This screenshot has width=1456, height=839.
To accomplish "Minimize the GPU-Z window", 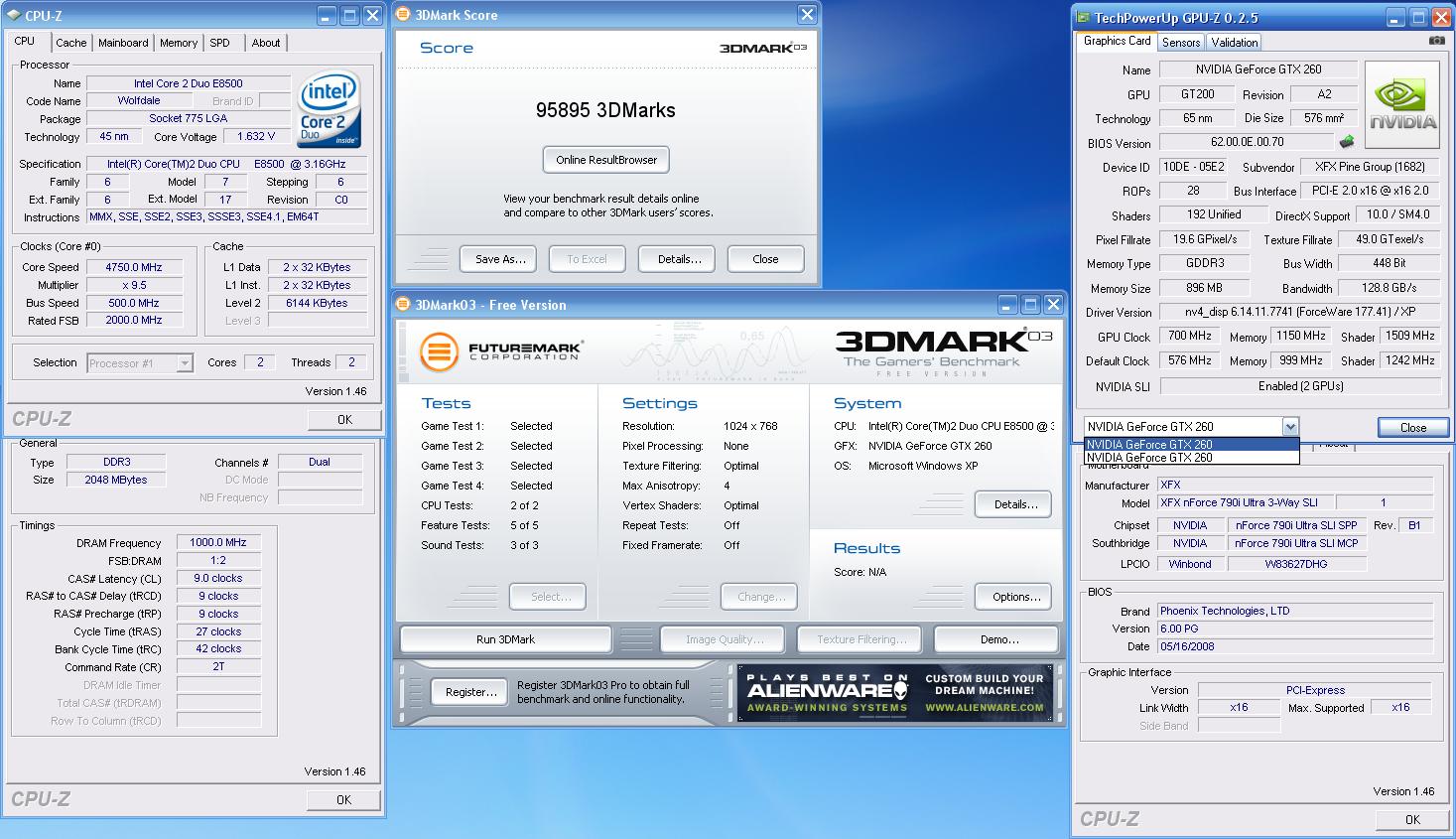I will click(1397, 17).
